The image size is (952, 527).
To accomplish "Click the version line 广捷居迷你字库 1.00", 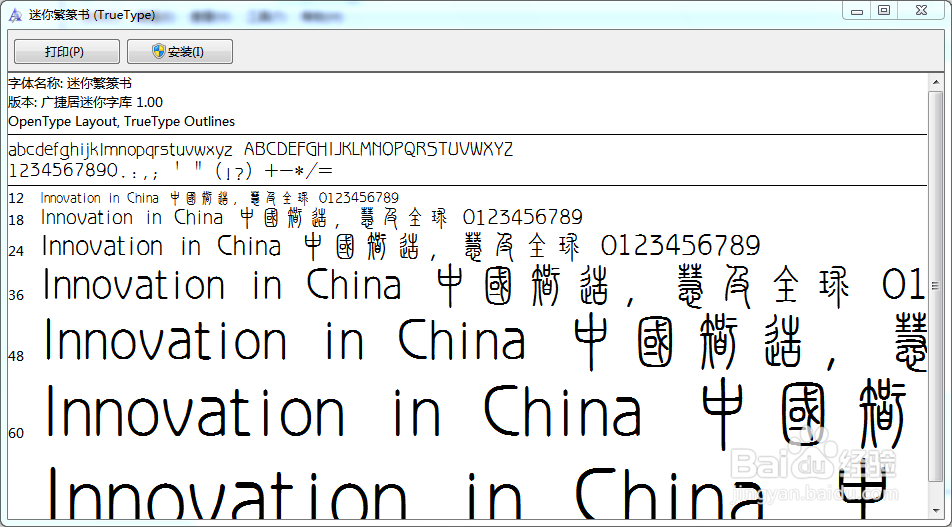I will point(86,102).
